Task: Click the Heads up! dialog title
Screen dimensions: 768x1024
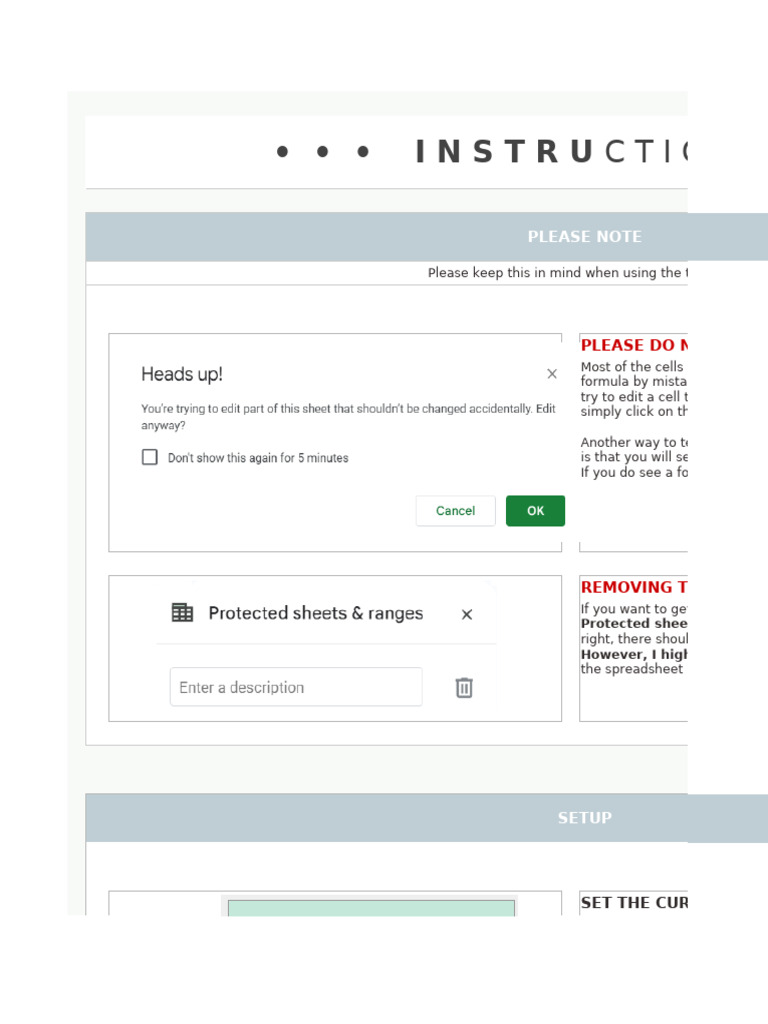Action: tap(182, 374)
